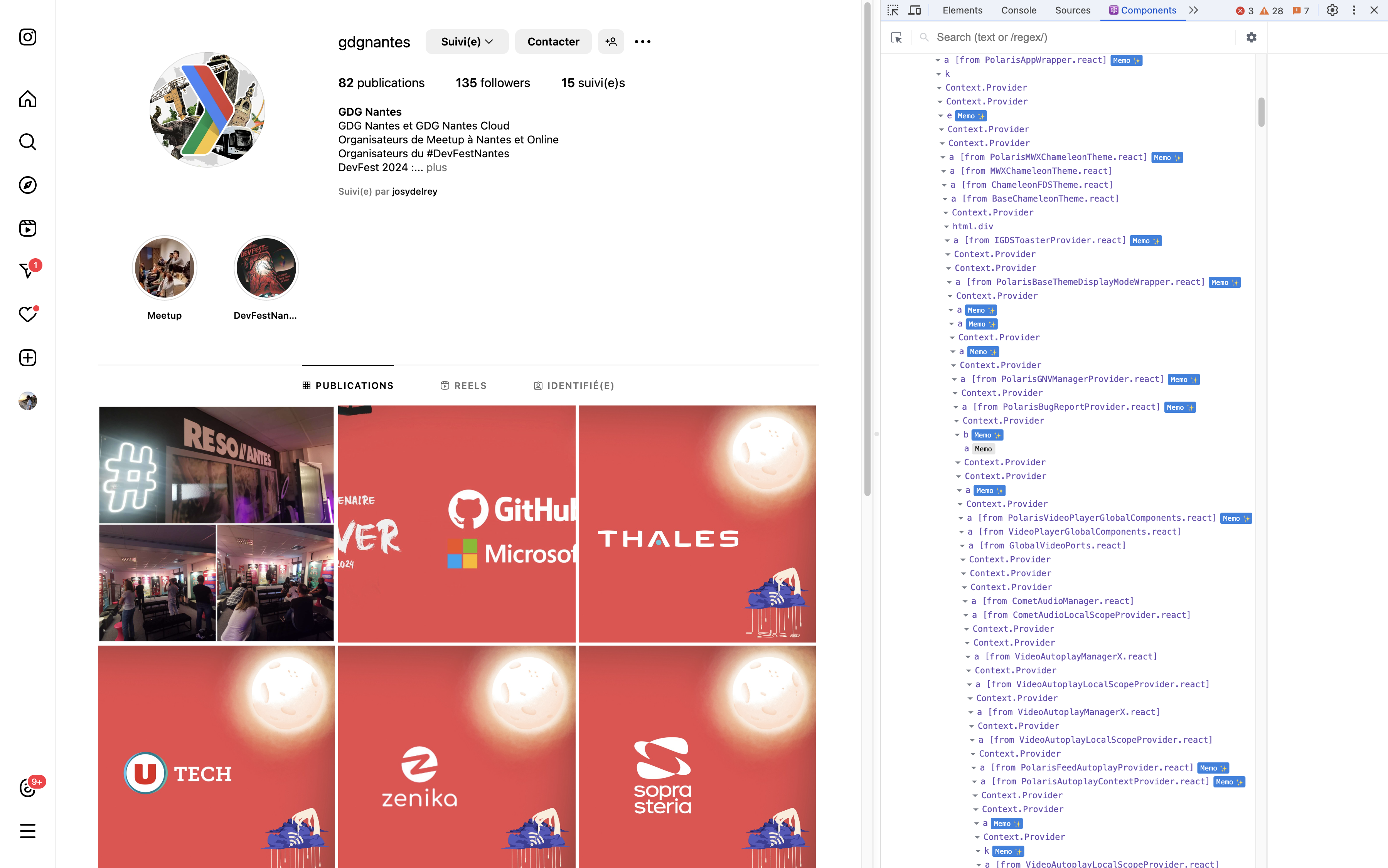Viewport: 1388px width, 868px height.
Task: Select PUBLICATIONS profile tab
Action: (x=348, y=386)
